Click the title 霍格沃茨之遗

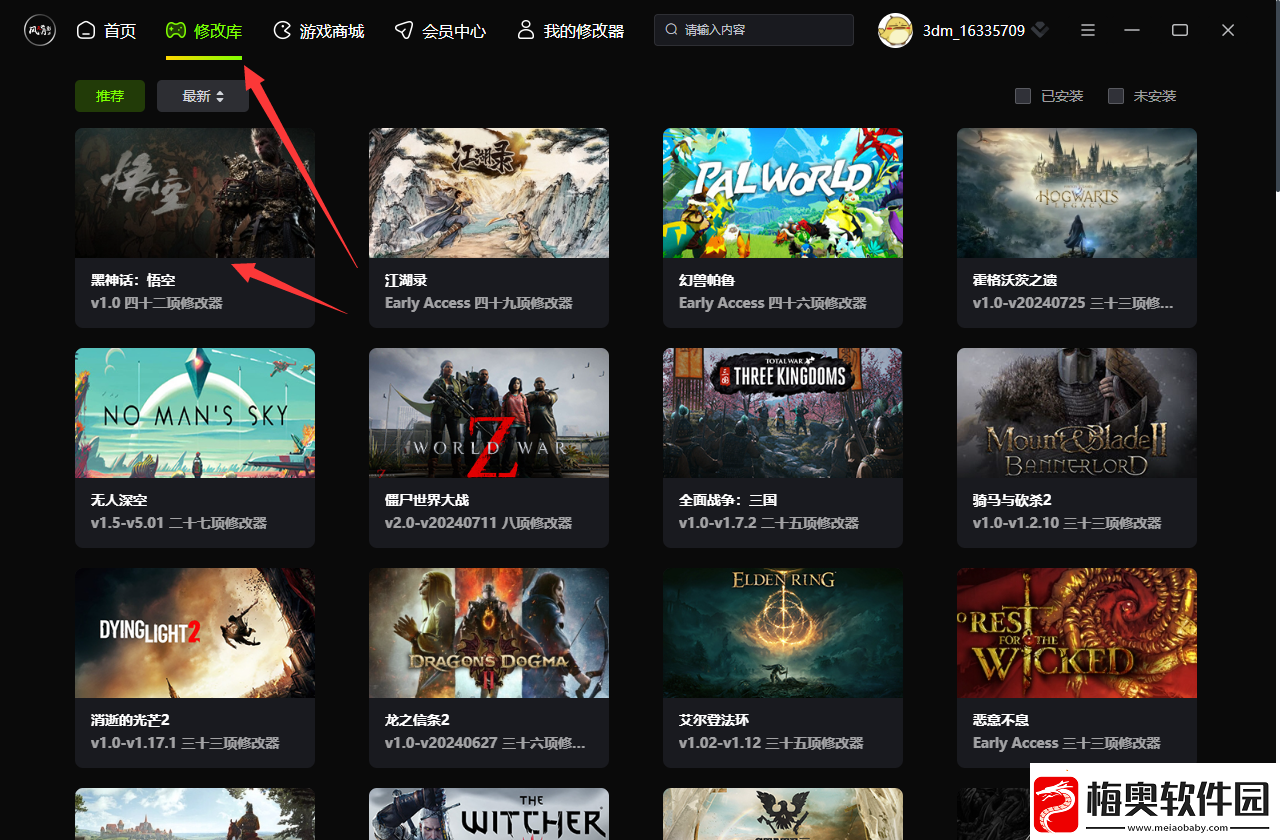[1015, 280]
